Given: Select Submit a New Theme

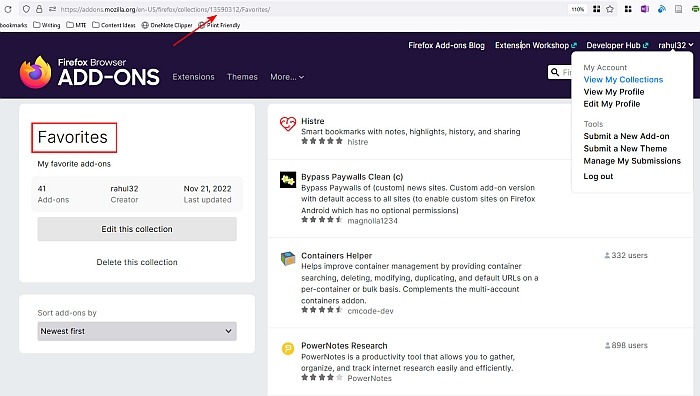Looking at the screenshot, I should click(x=625, y=148).
